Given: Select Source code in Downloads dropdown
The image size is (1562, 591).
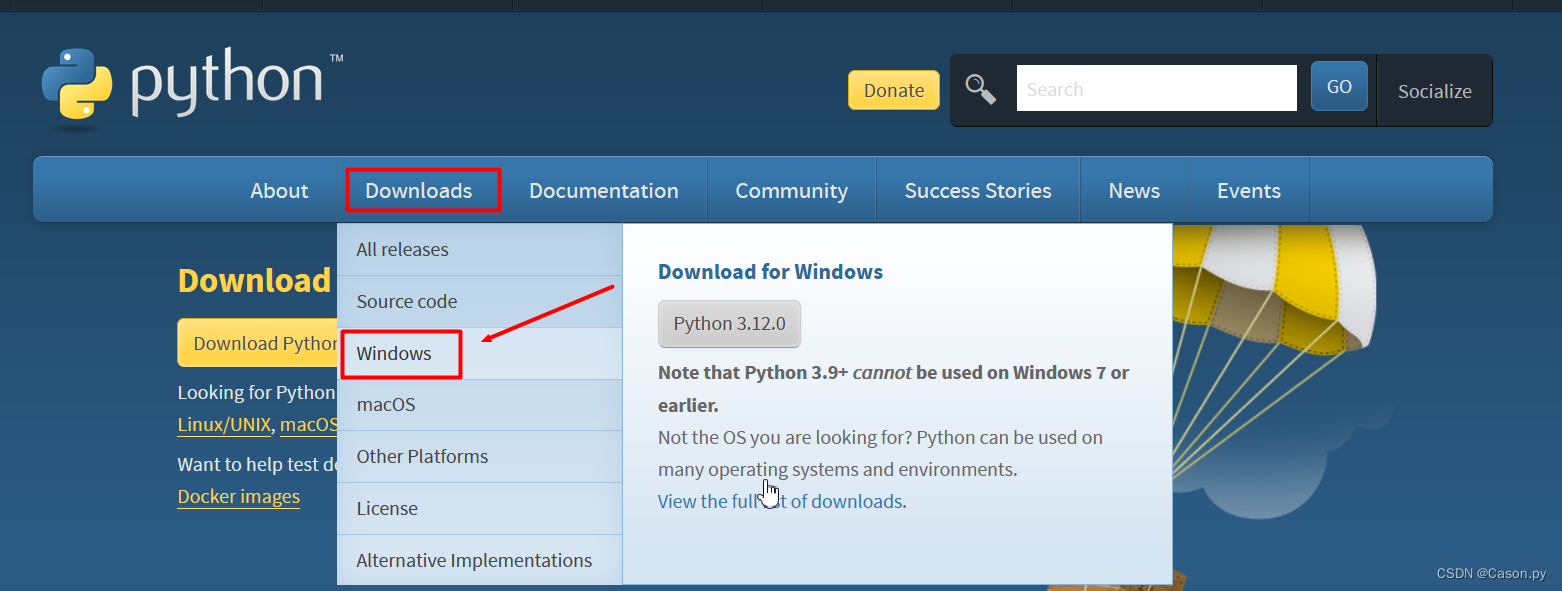Looking at the screenshot, I should (479, 301).
